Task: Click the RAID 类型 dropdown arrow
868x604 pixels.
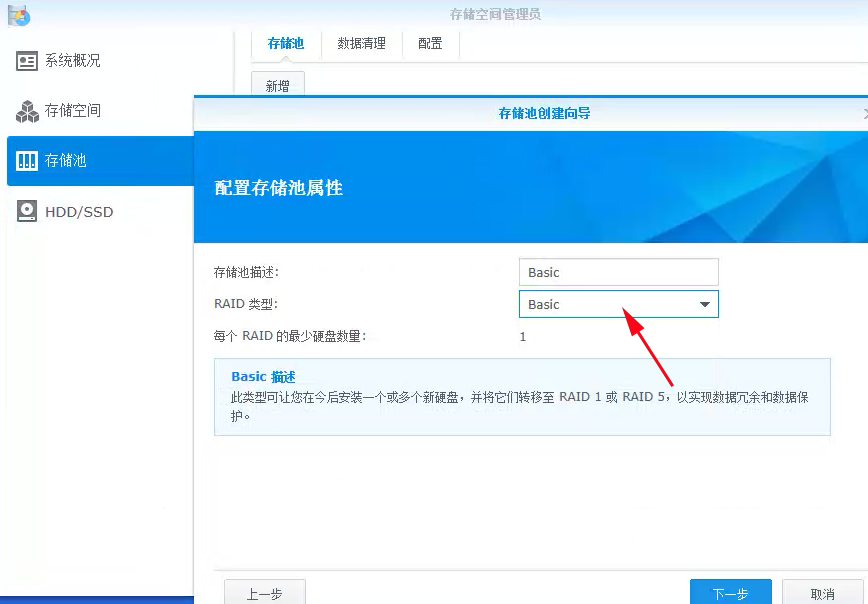Action: (705, 304)
